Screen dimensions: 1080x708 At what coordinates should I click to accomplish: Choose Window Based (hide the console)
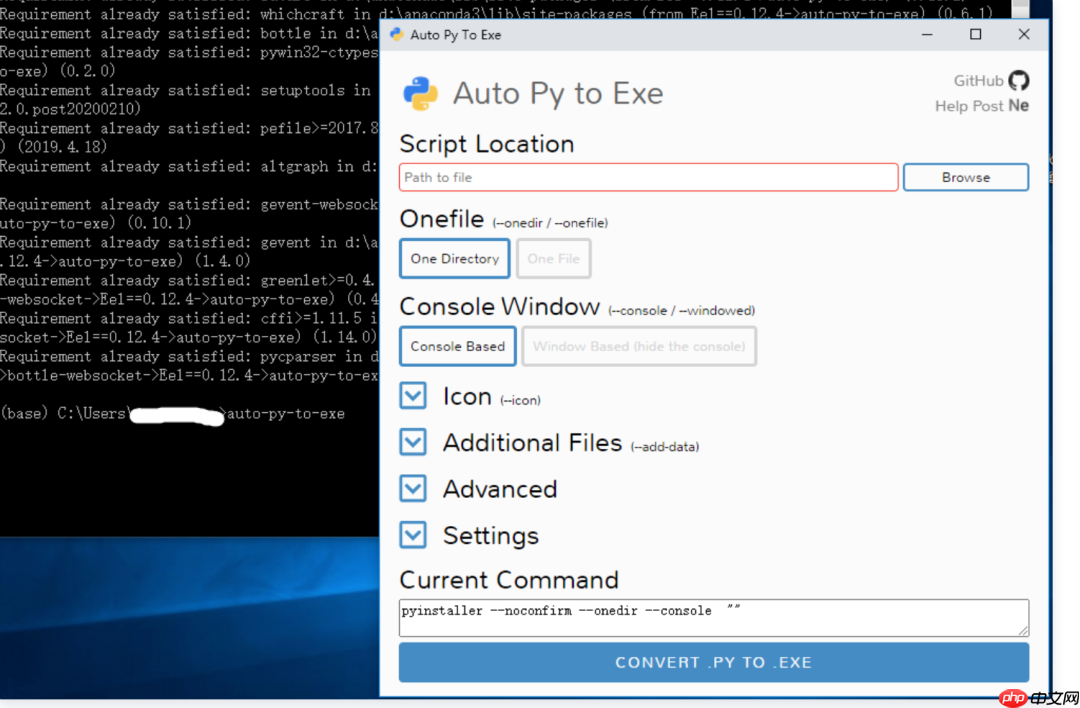tap(639, 346)
